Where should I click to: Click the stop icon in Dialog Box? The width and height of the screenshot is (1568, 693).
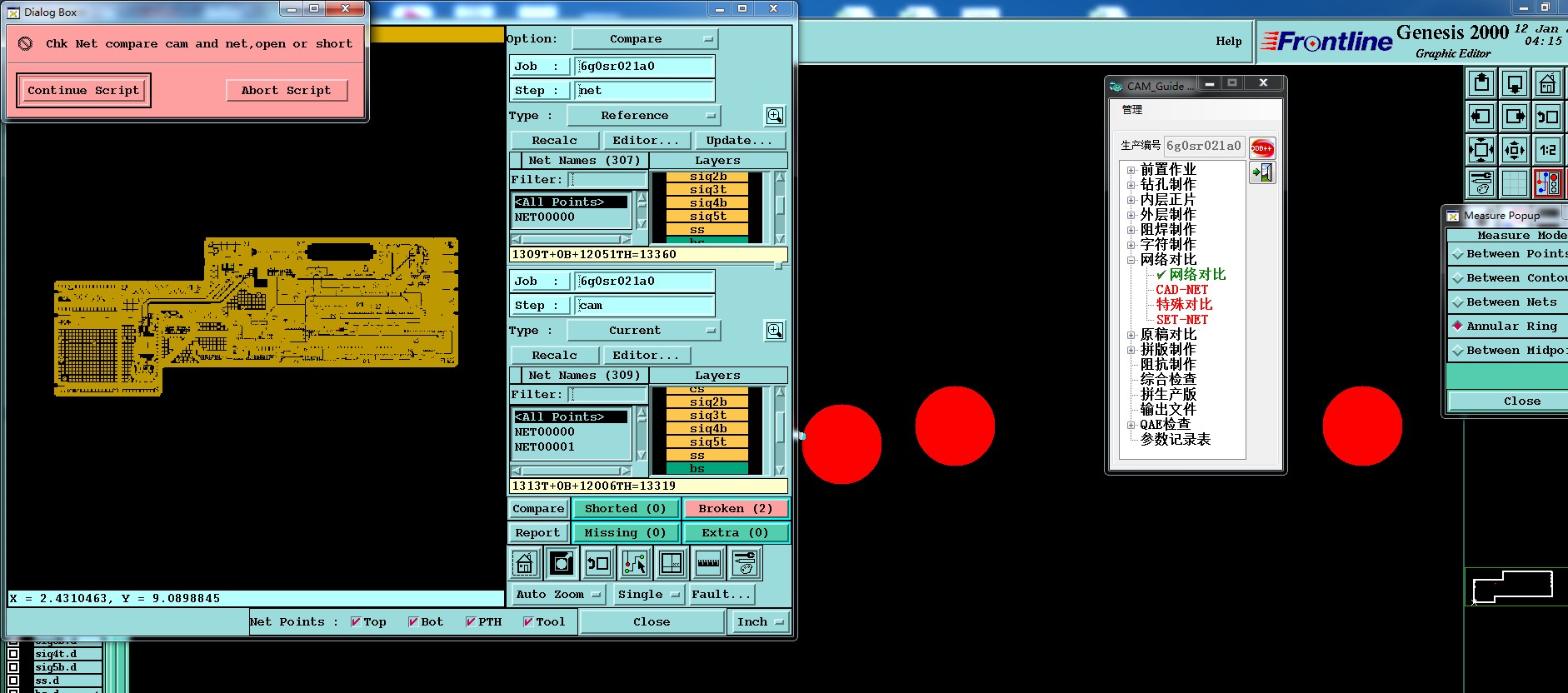coord(26,43)
